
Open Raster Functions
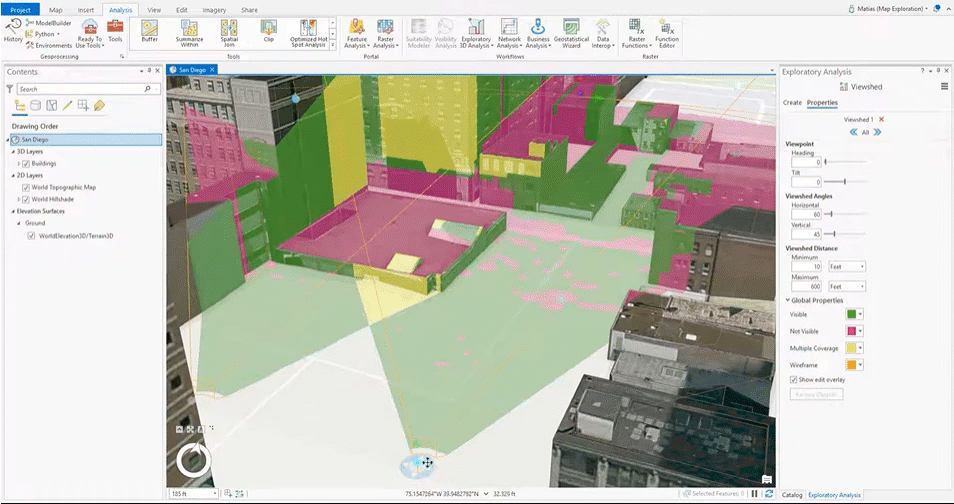click(x=636, y=33)
